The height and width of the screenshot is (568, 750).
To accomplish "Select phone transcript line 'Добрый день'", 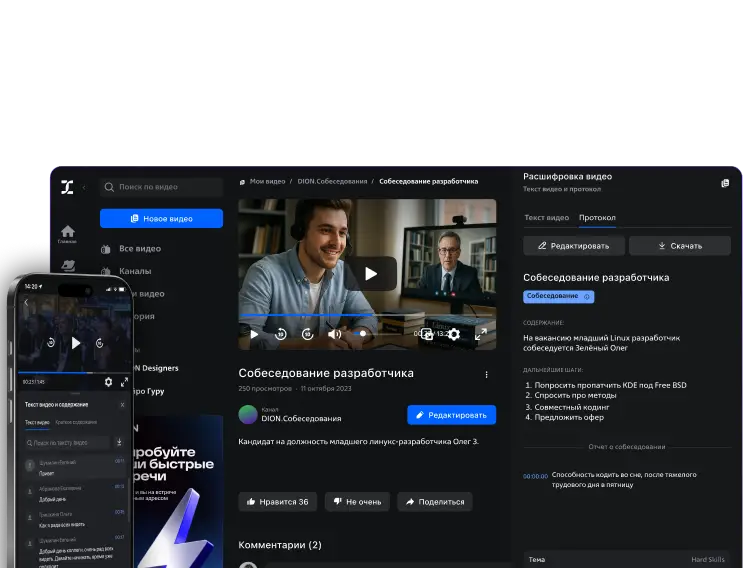I will pos(52,500).
